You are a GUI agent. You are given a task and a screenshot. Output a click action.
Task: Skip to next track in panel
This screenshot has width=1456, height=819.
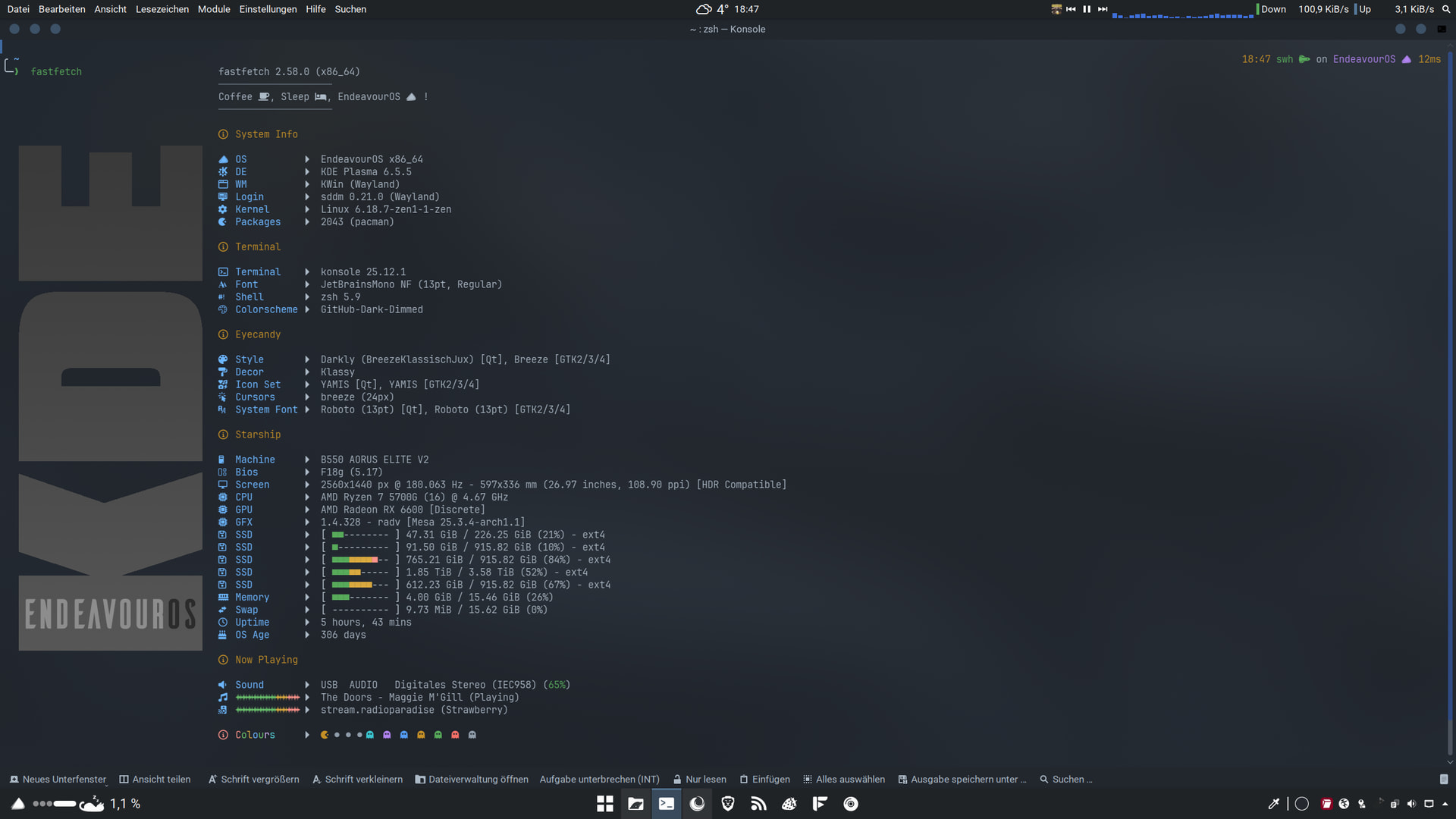[x=1103, y=9]
